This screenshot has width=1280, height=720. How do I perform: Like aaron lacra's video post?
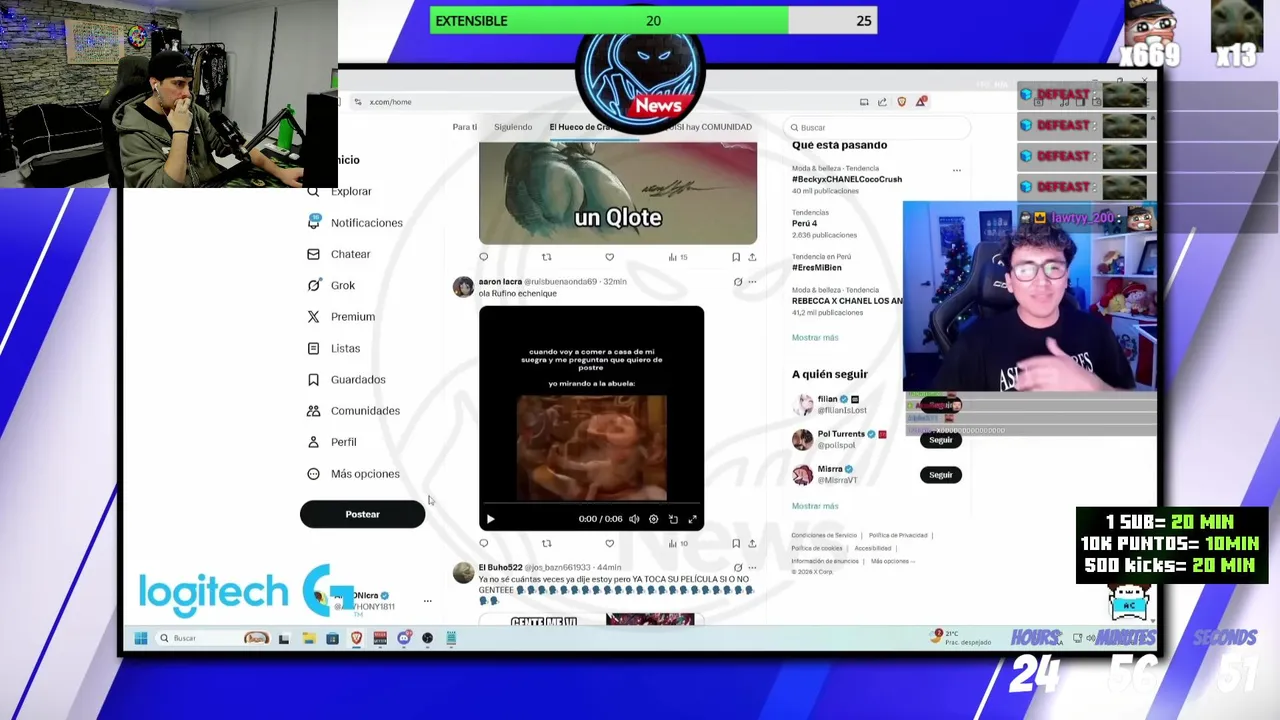coord(609,543)
